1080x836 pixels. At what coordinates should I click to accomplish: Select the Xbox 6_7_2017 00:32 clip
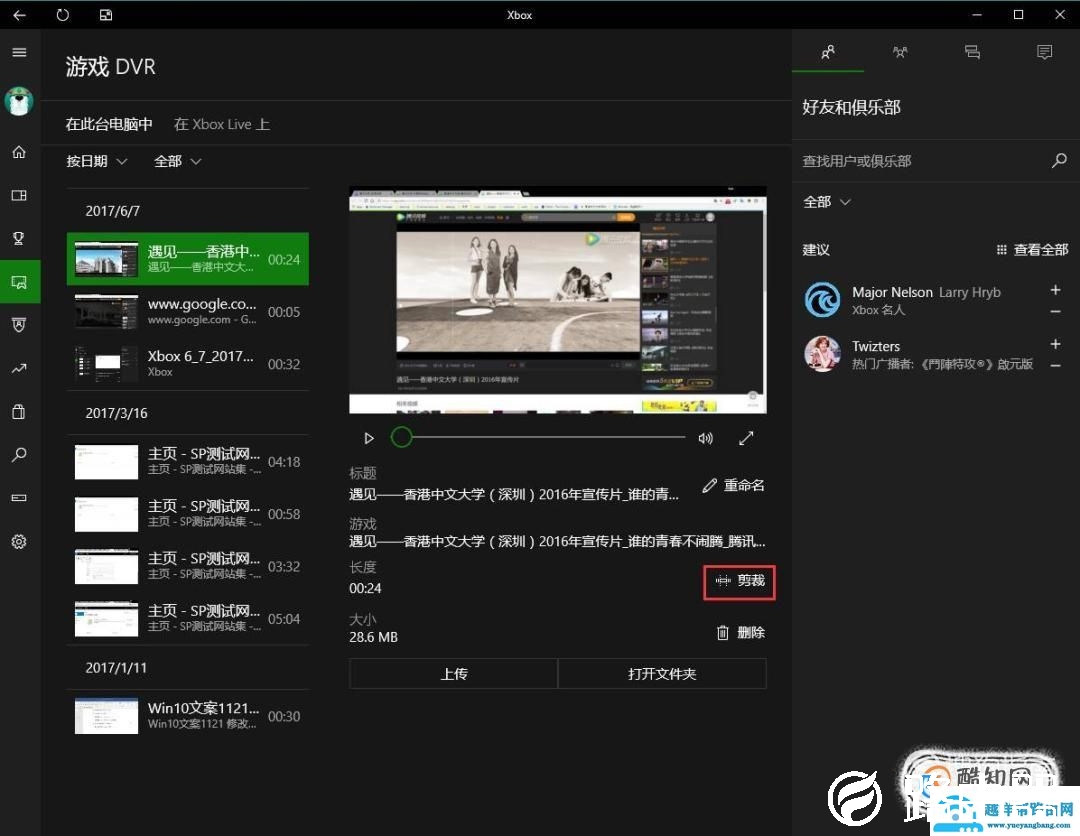coord(187,364)
